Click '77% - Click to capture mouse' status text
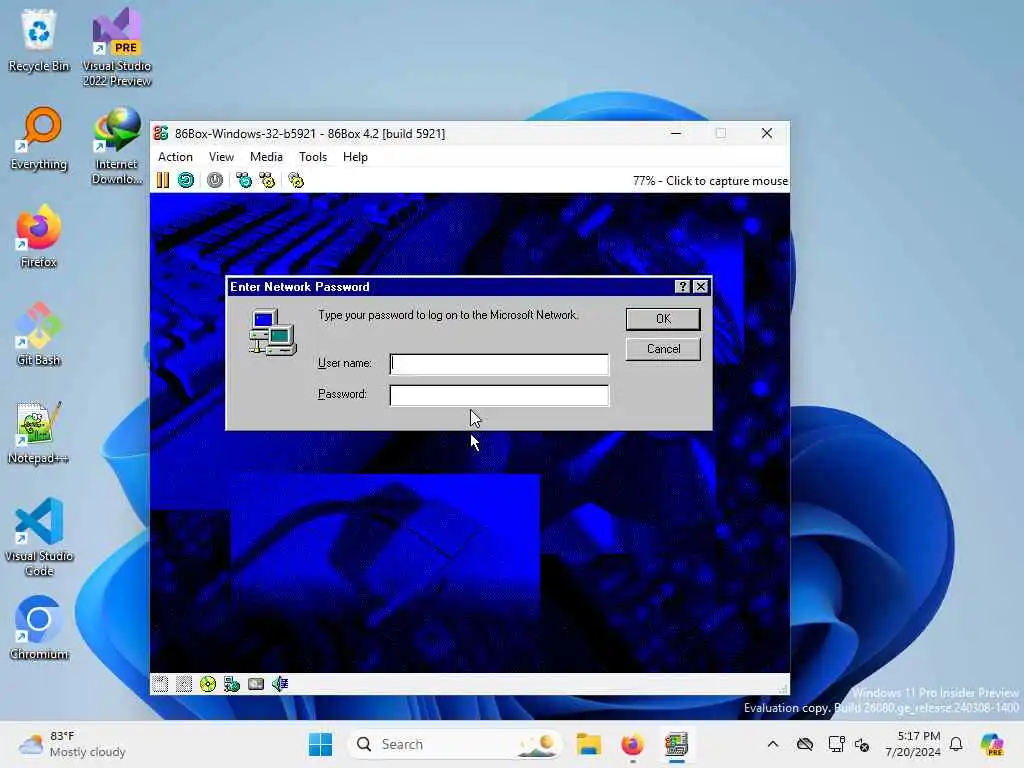1024x768 pixels. (710, 181)
